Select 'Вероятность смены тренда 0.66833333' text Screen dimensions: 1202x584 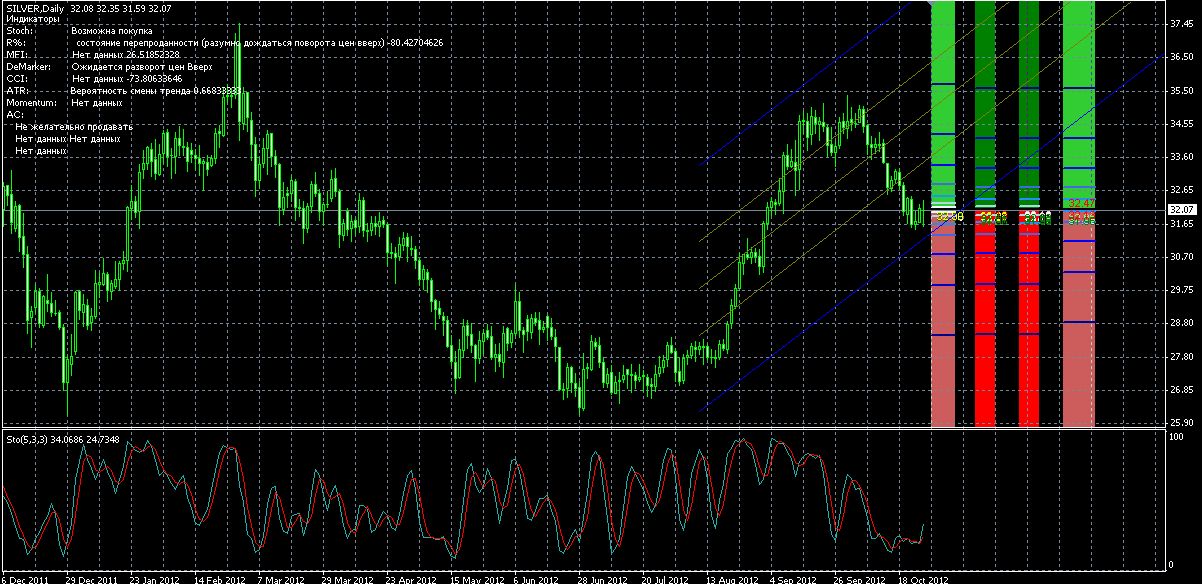[x=155, y=91]
